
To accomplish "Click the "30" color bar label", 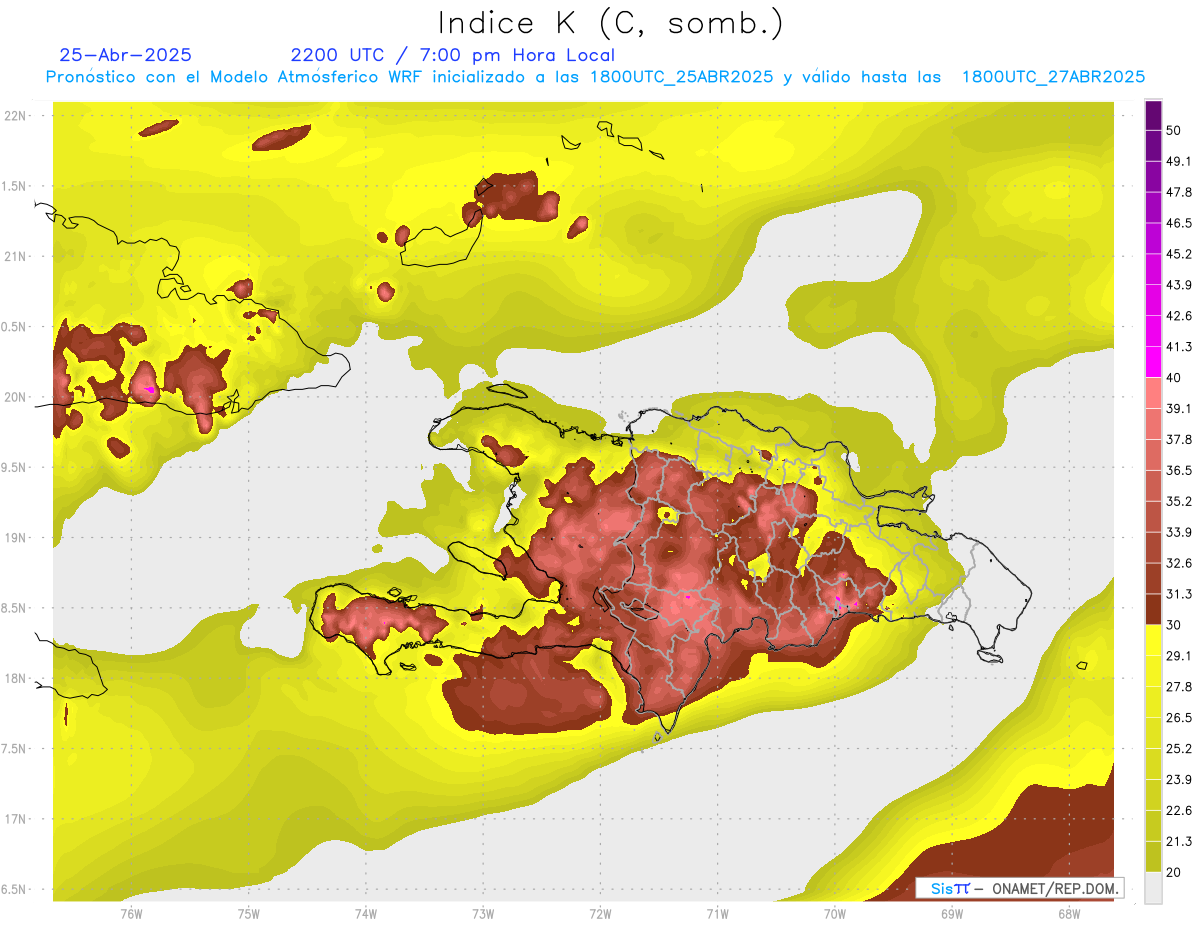I will tap(1174, 625).
